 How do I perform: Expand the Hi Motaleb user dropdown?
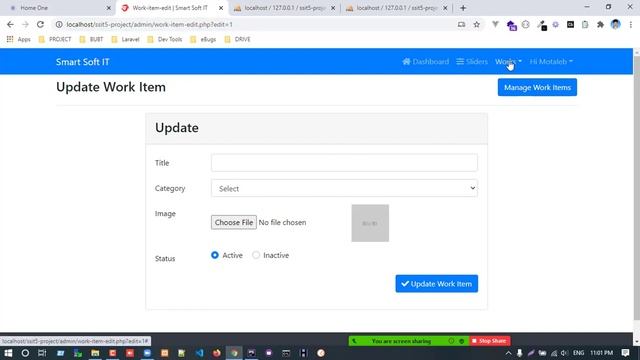click(551, 62)
